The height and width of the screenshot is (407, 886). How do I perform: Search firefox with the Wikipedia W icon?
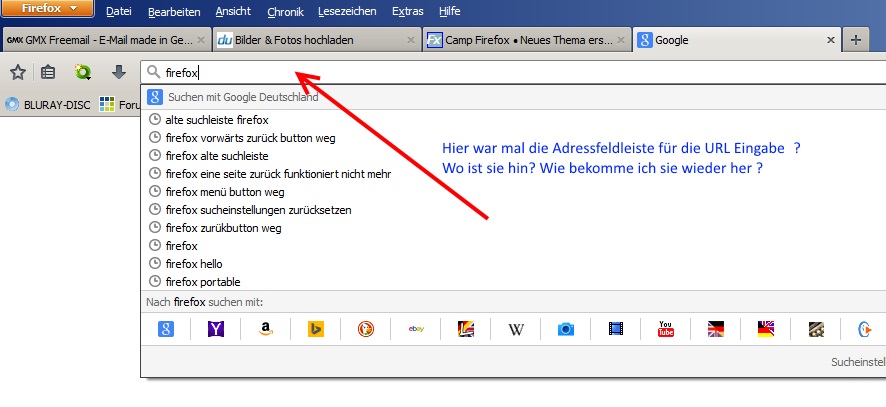point(516,329)
